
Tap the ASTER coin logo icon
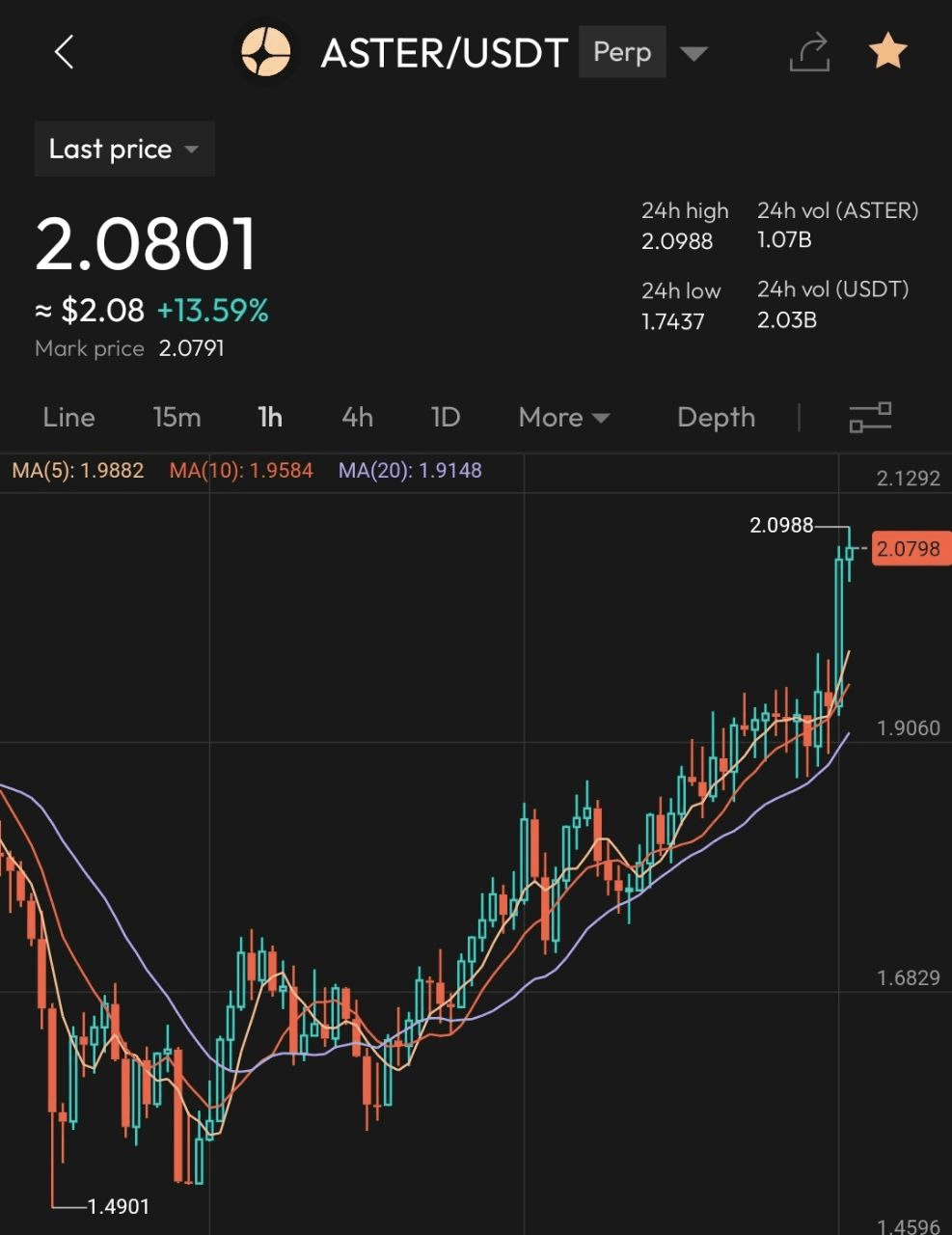(265, 52)
